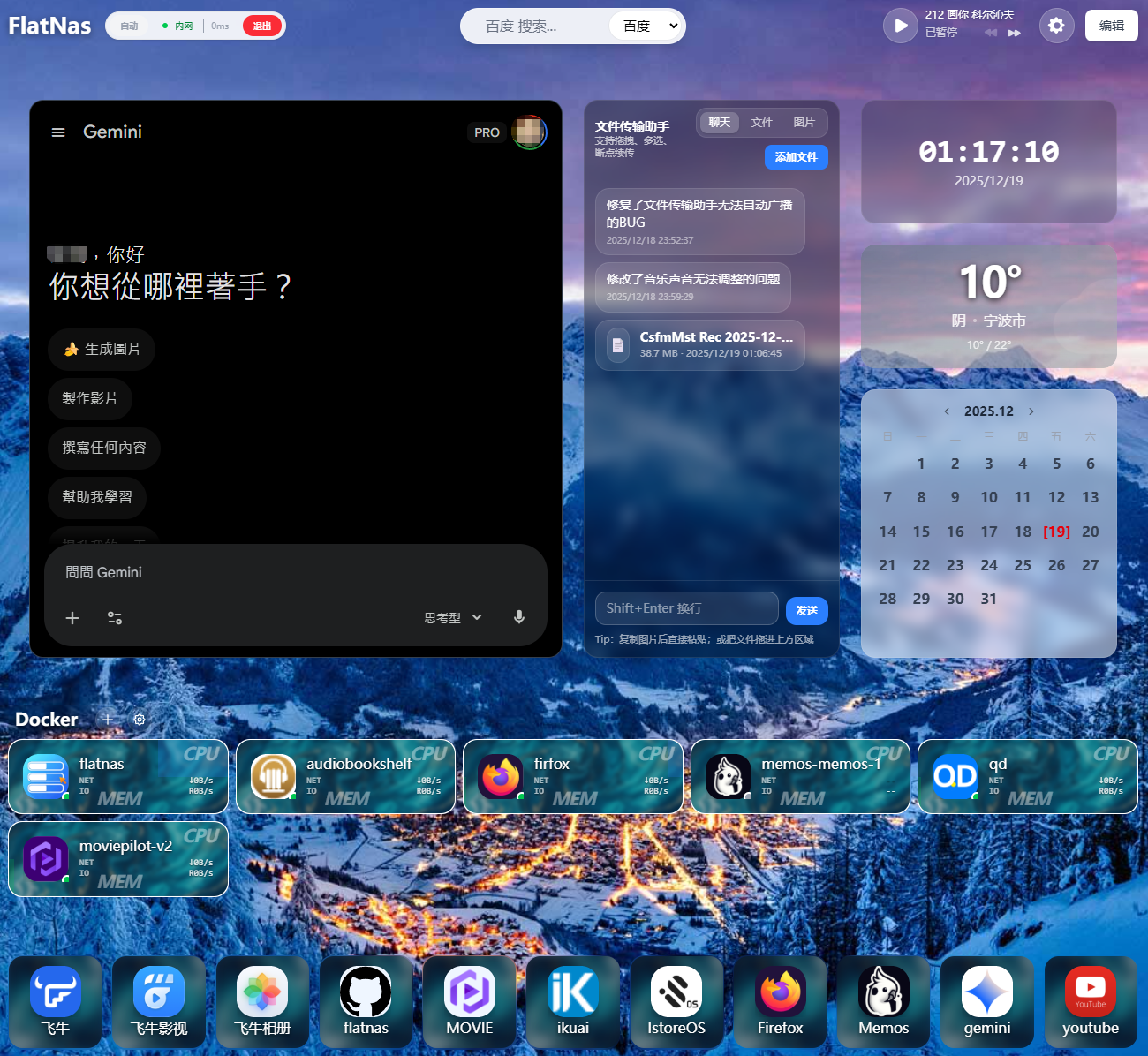
Task: Switch to the 文件 tab
Action: pyautogui.click(x=761, y=123)
